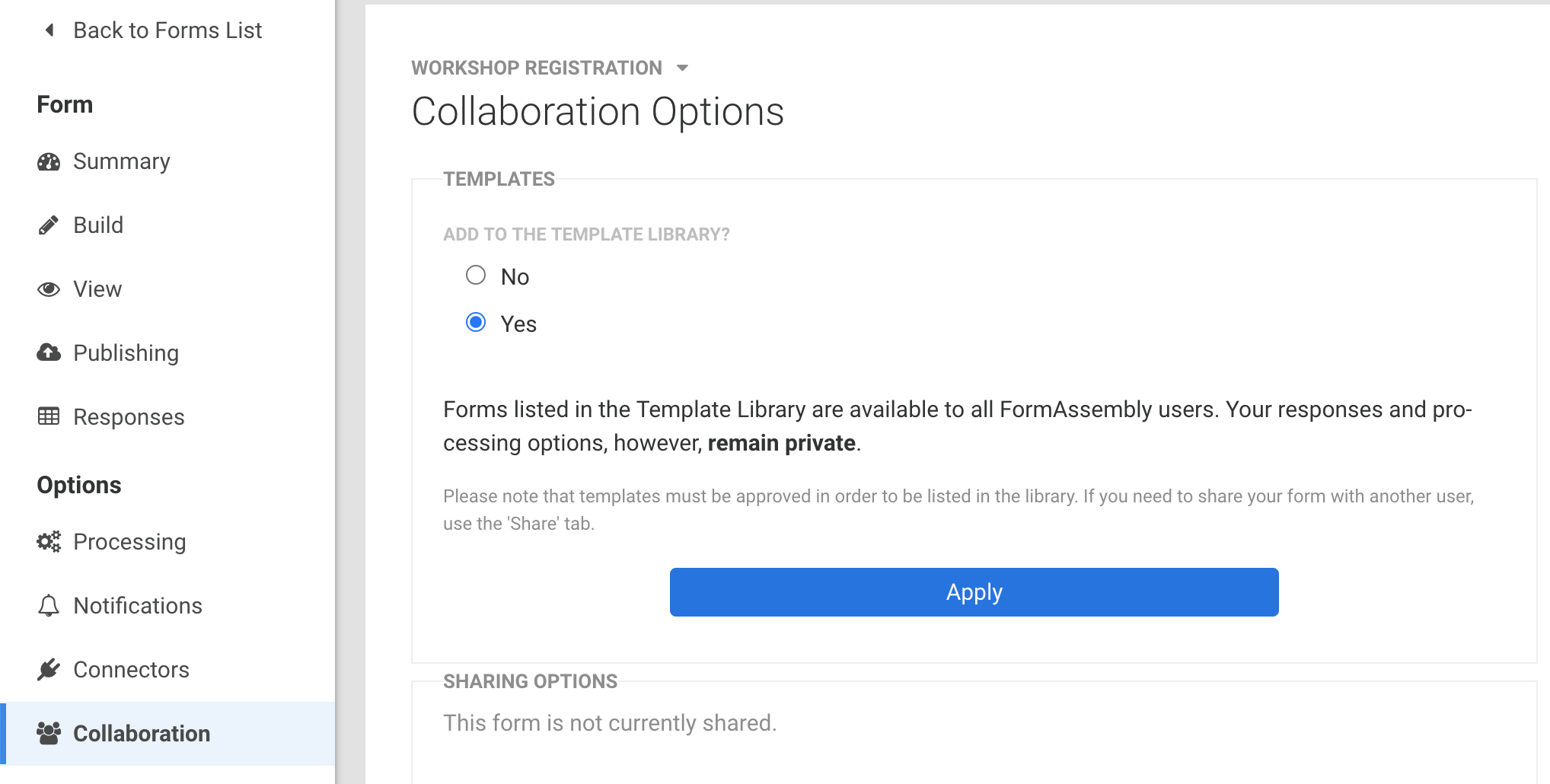Click the WORKSHOP REGISTRATION form title

pyautogui.click(x=537, y=68)
